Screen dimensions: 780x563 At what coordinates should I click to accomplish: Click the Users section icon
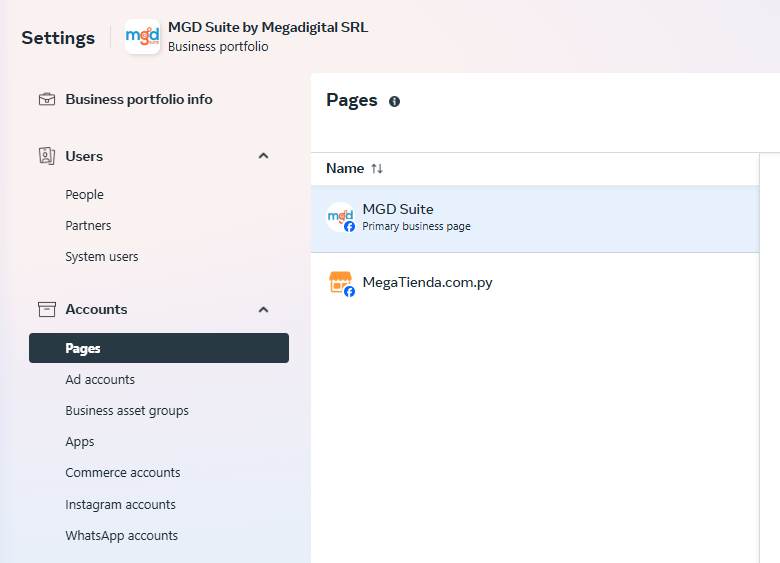pos(47,156)
